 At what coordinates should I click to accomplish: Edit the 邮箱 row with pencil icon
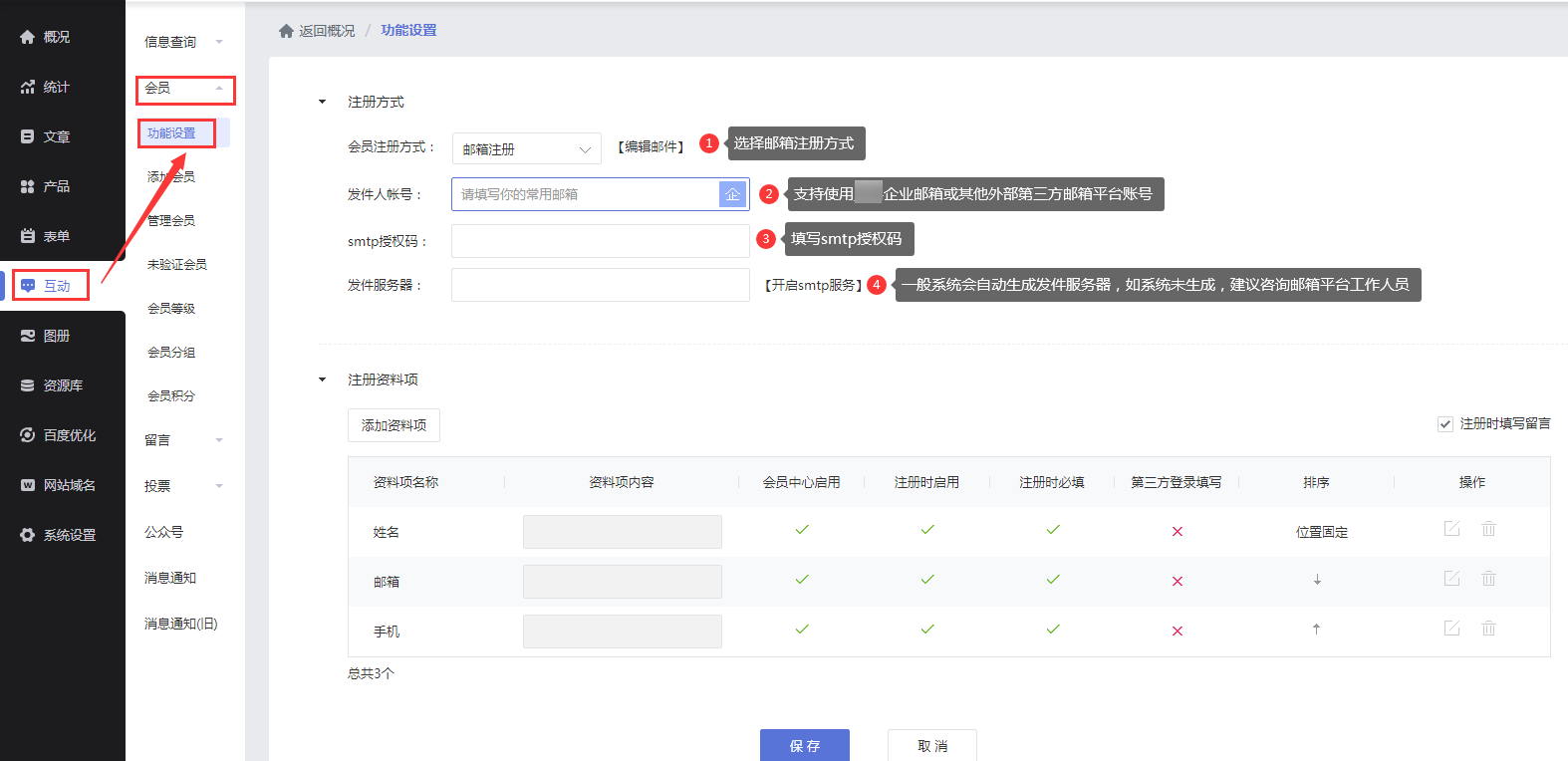pos(1451,579)
